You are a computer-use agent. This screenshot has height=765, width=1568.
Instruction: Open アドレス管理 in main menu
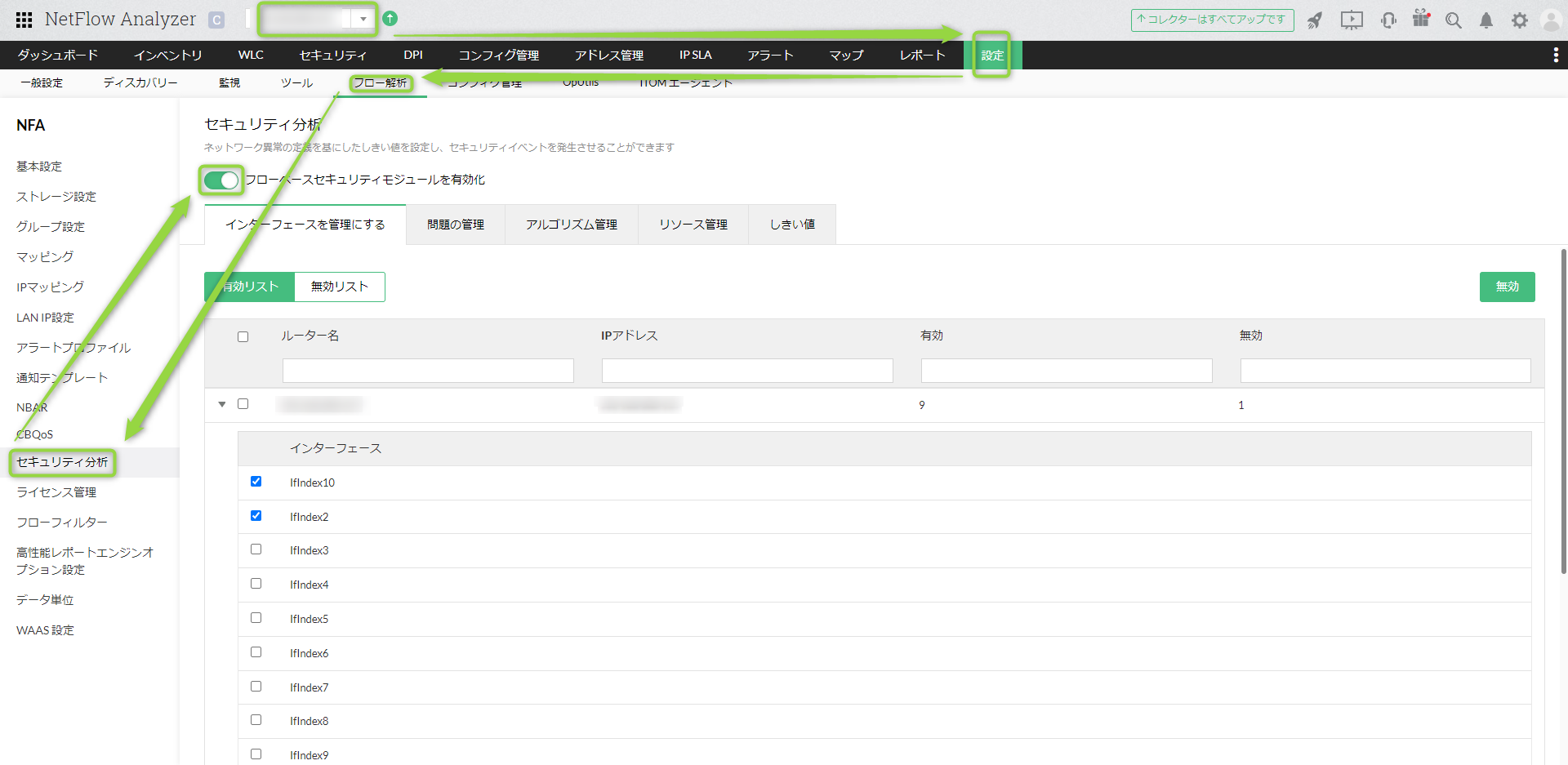click(x=609, y=55)
